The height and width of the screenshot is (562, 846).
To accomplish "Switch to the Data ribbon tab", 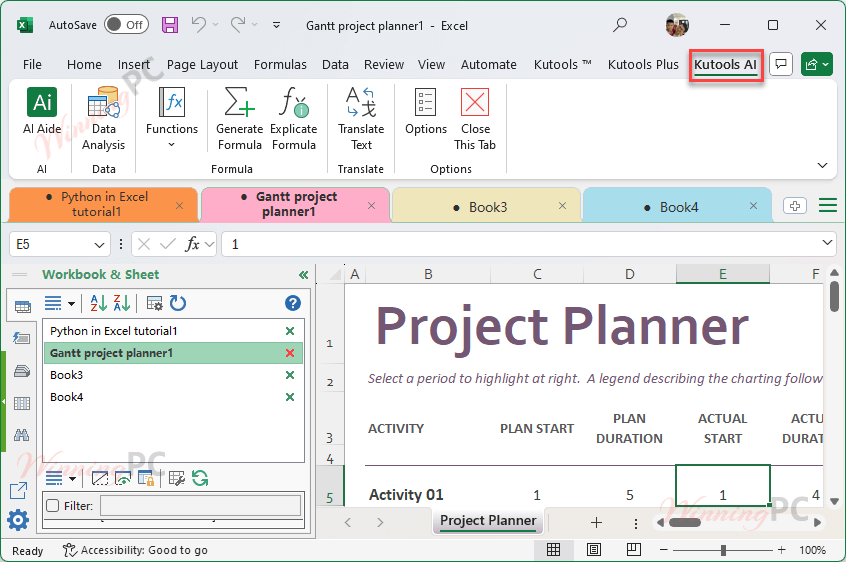I will click(x=335, y=65).
